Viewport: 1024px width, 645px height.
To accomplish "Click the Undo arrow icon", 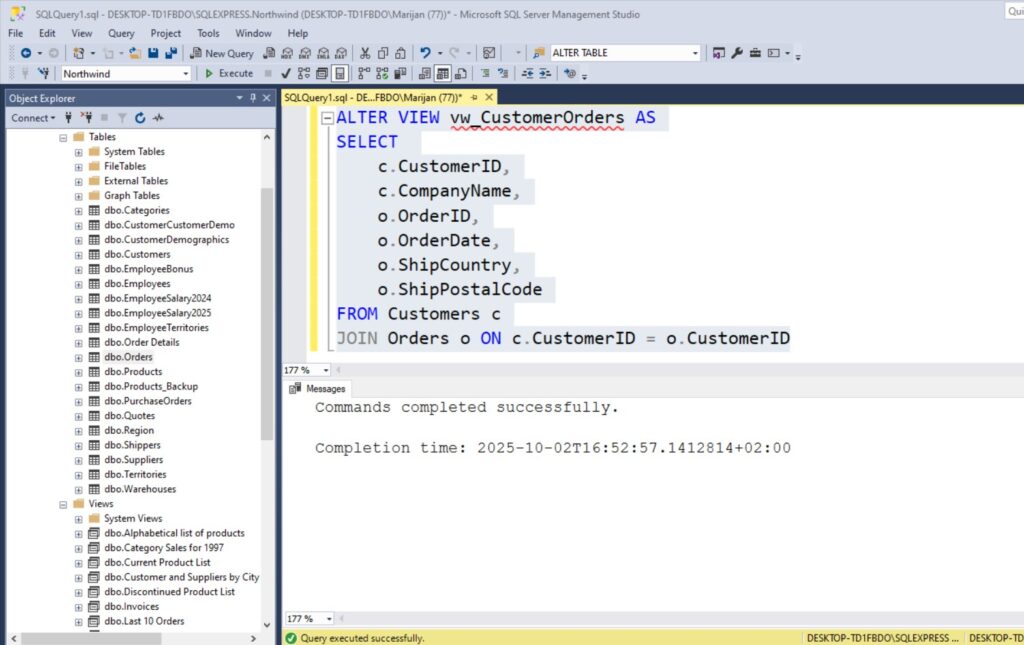I will pyautogui.click(x=425, y=53).
